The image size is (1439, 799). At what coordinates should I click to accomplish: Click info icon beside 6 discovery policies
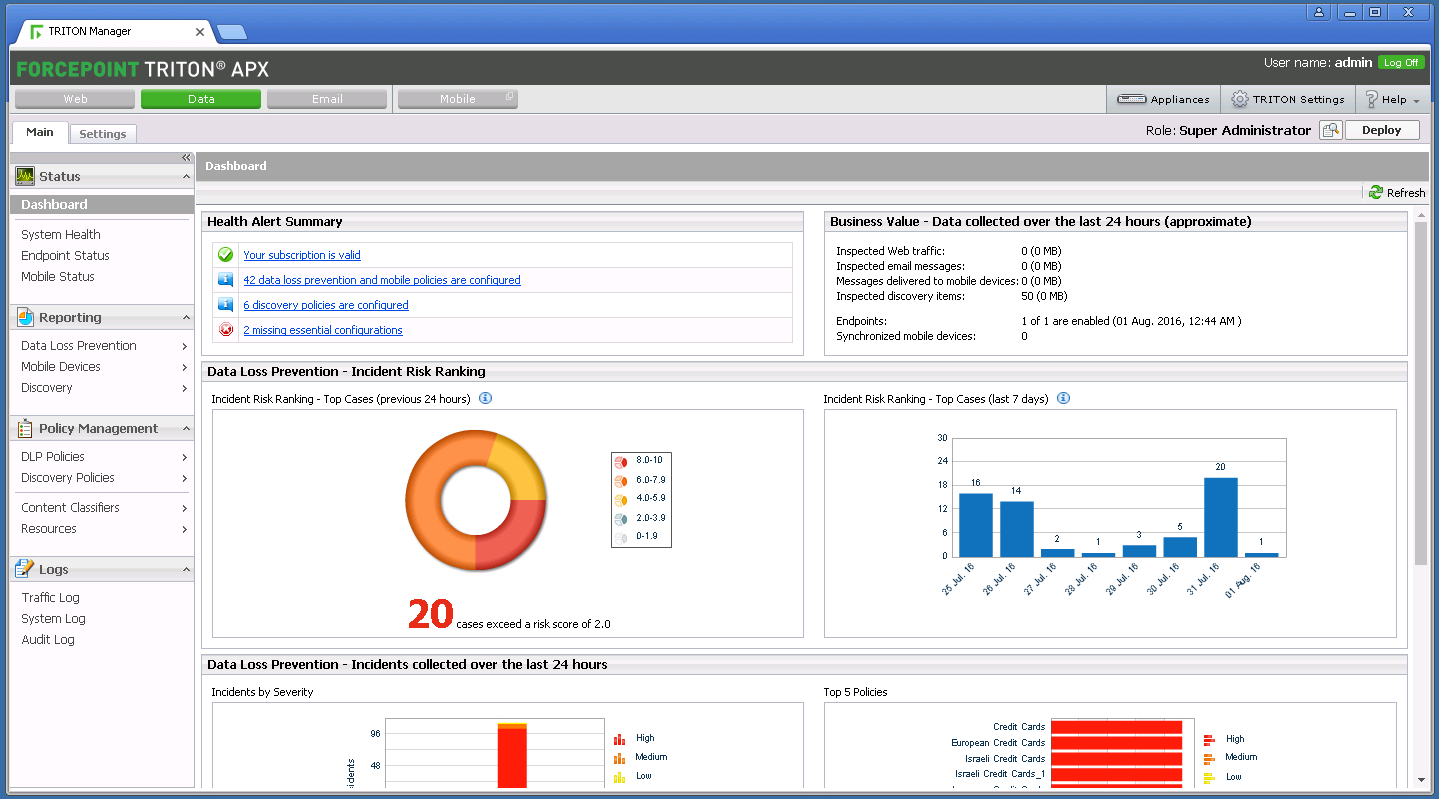coord(225,305)
